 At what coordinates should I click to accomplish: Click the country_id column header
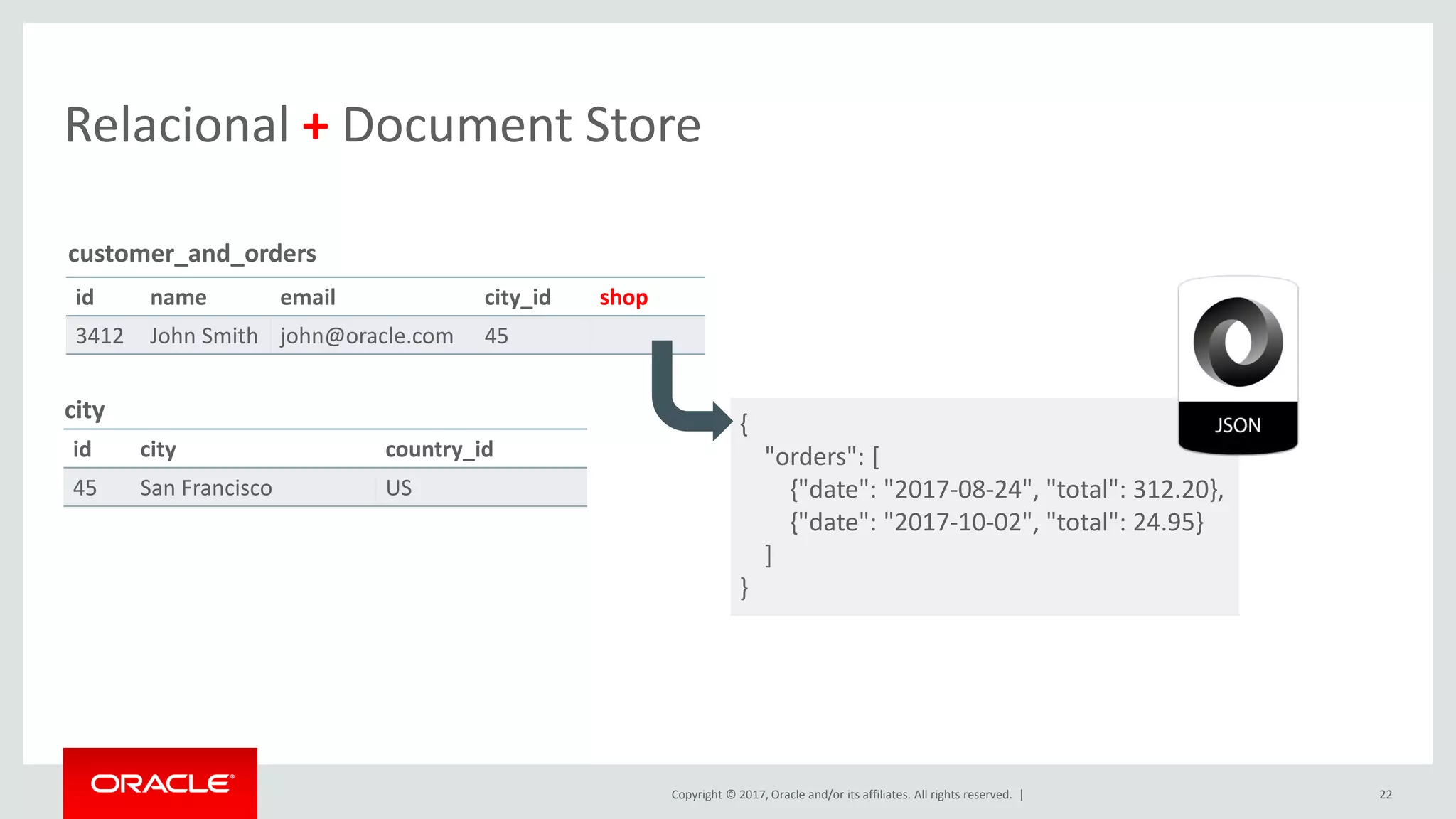[x=439, y=449]
